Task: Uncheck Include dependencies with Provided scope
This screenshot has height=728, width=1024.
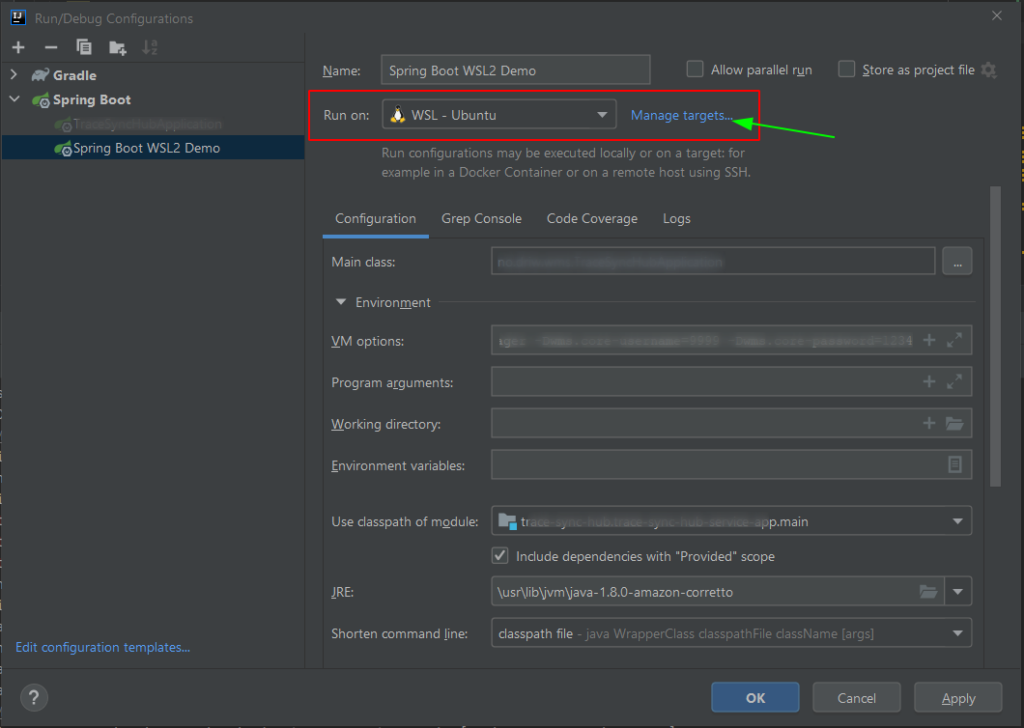Action: tap(500, 556)
